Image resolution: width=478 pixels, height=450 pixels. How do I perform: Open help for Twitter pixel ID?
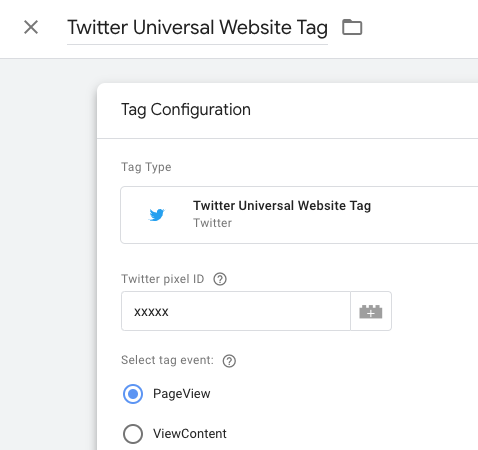click(220, 279)
